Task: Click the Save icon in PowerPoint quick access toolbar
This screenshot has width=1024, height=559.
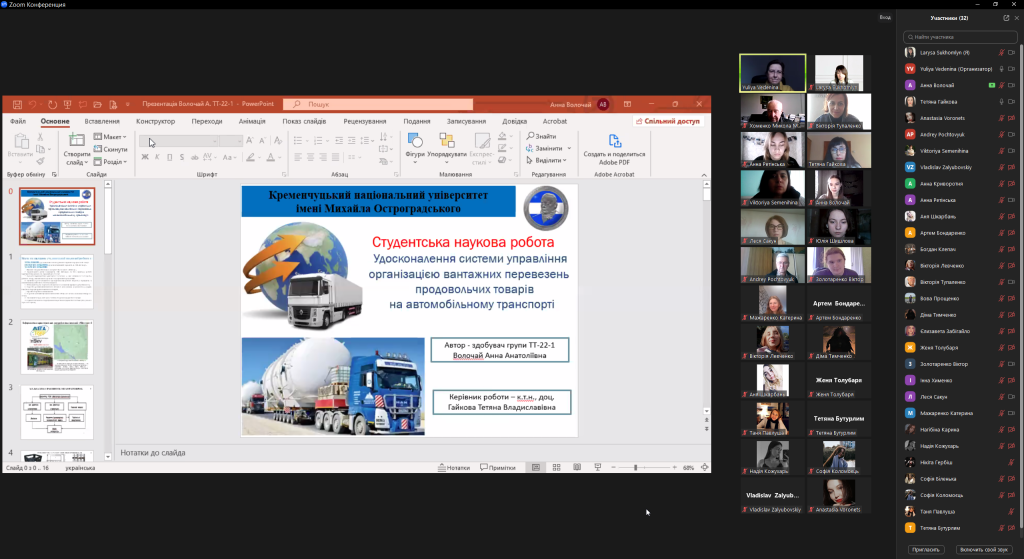Action: (x=18, y=104)
